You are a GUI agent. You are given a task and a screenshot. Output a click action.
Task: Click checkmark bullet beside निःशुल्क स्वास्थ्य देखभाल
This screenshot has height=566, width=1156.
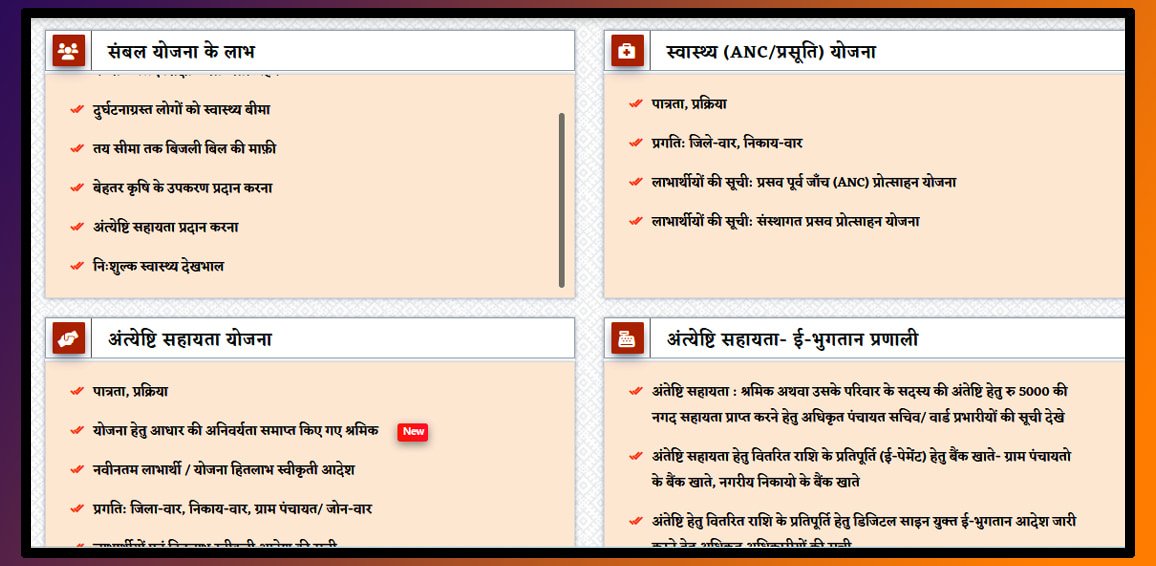coord(77,266)
